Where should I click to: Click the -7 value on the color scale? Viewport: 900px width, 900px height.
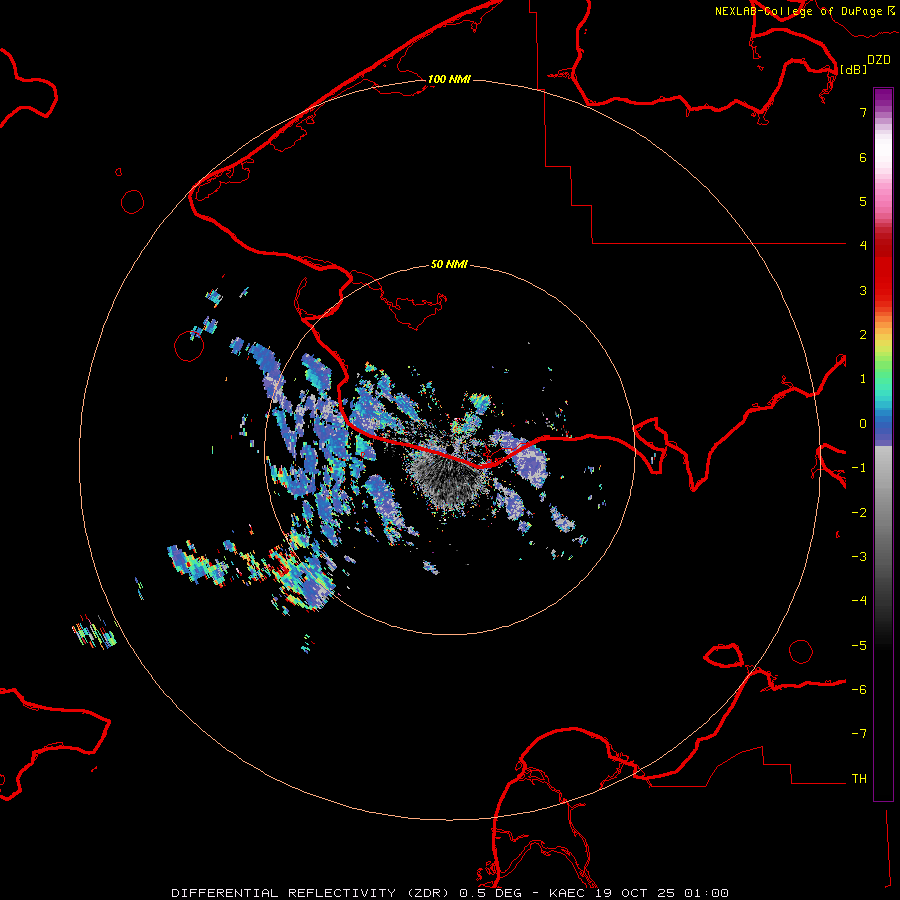[x=859, y=734]
